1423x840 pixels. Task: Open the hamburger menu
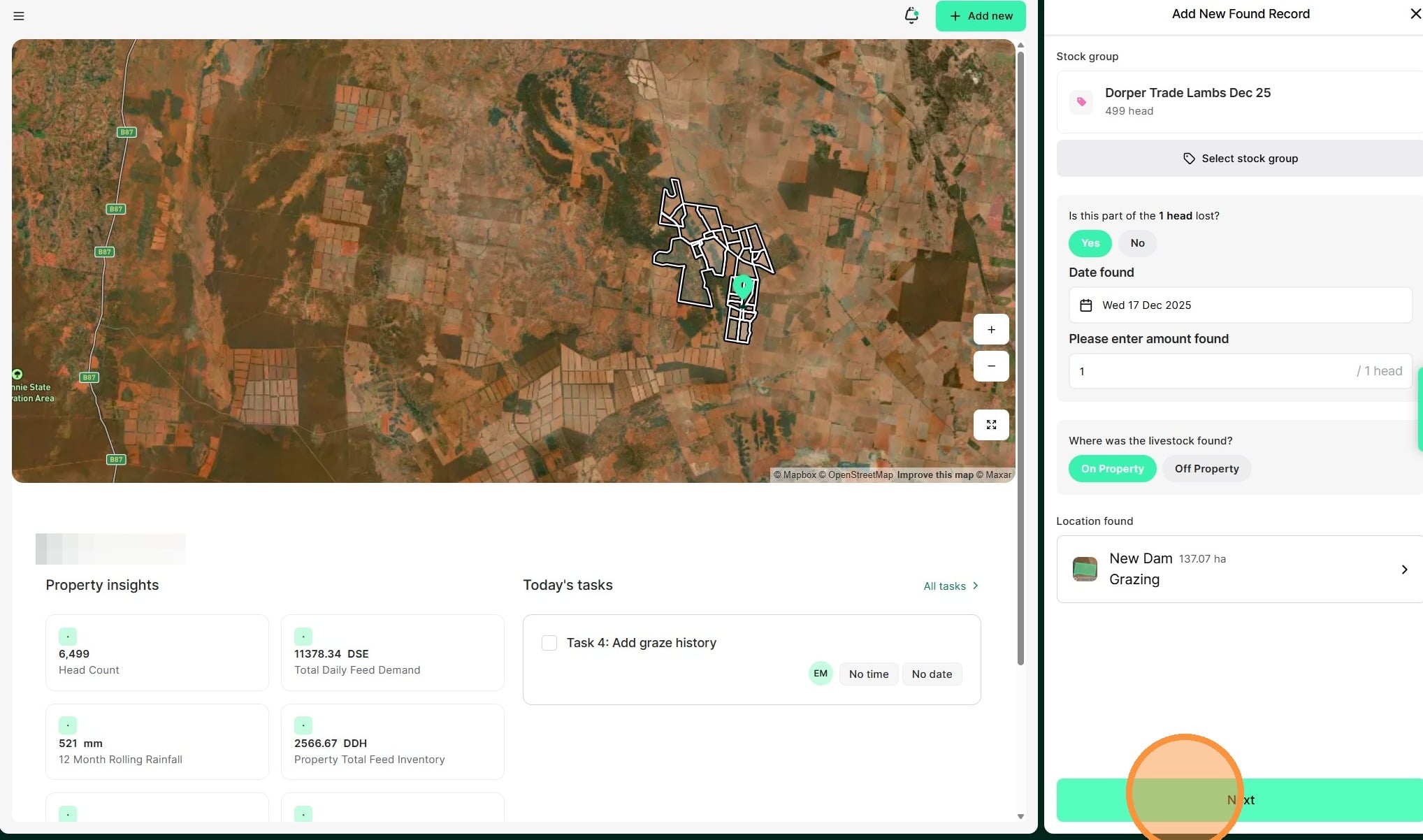[19, 15]
